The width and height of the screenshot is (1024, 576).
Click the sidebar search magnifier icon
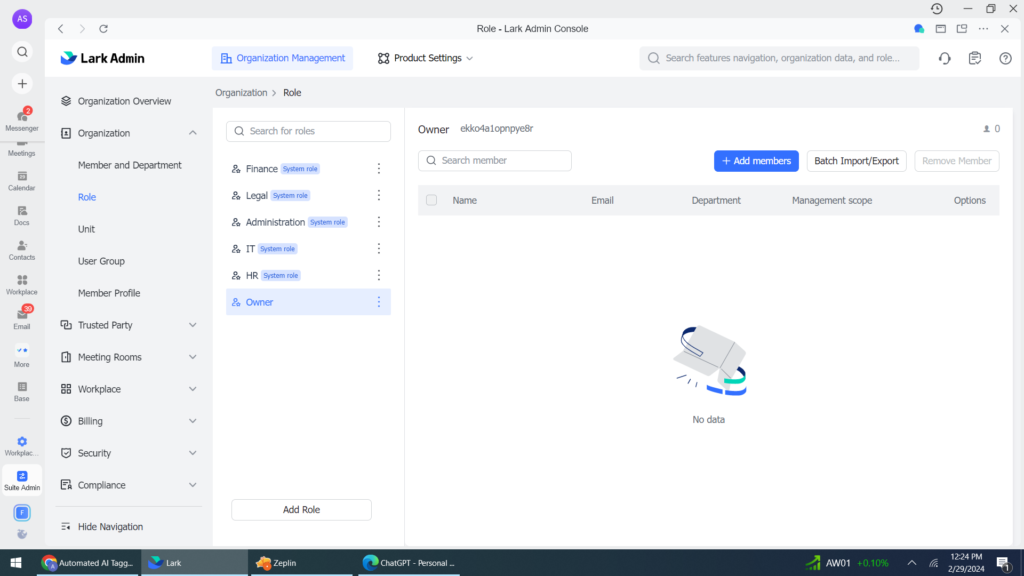tap(22, 52)
